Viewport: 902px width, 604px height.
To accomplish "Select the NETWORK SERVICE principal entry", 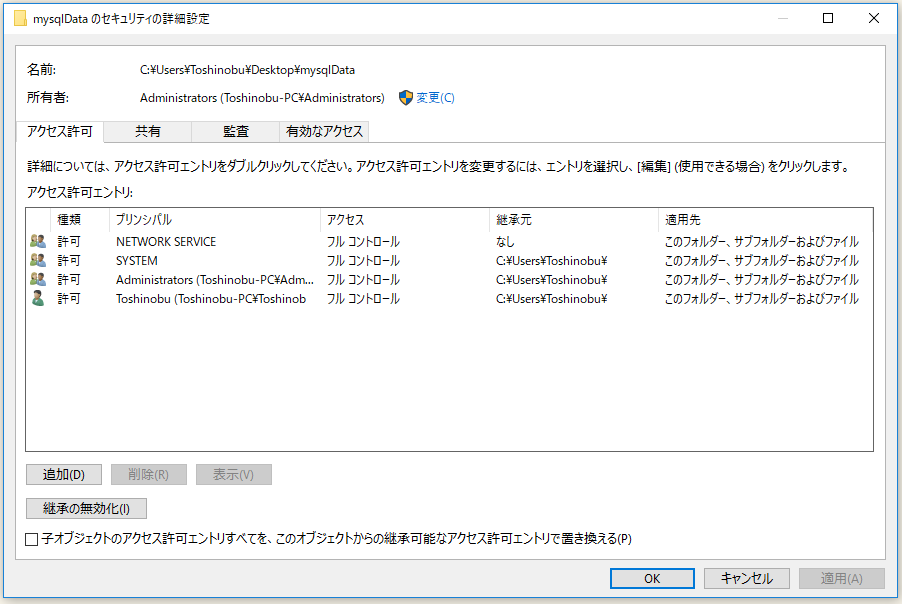I will pos(166,242).
